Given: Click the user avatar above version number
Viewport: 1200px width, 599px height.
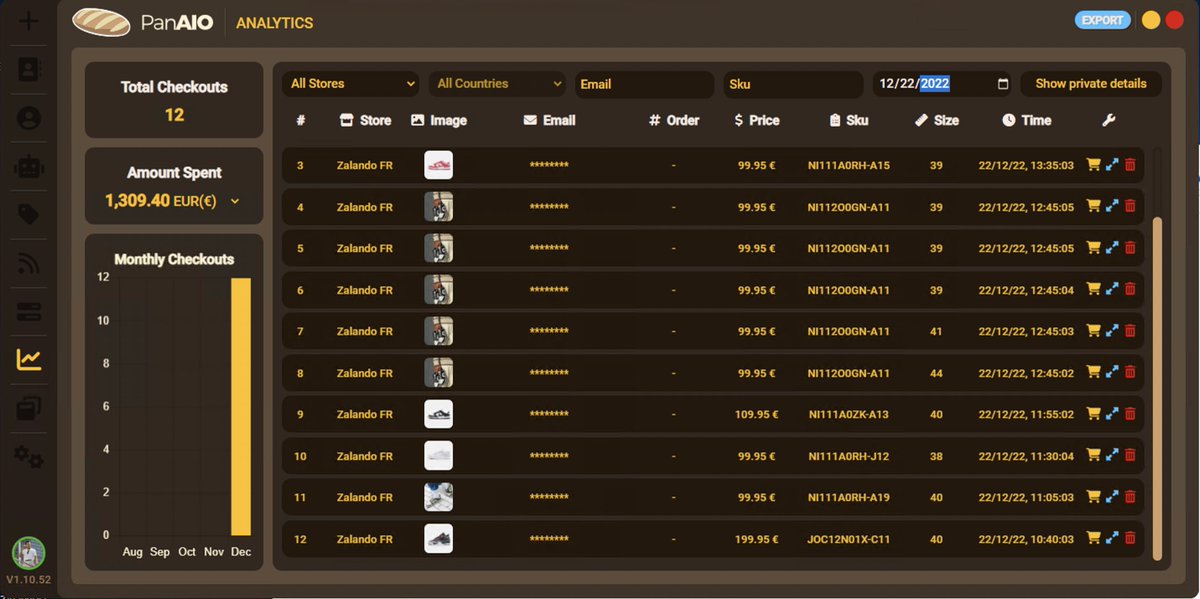Looking at the screenshot, I should pos(28,553).
